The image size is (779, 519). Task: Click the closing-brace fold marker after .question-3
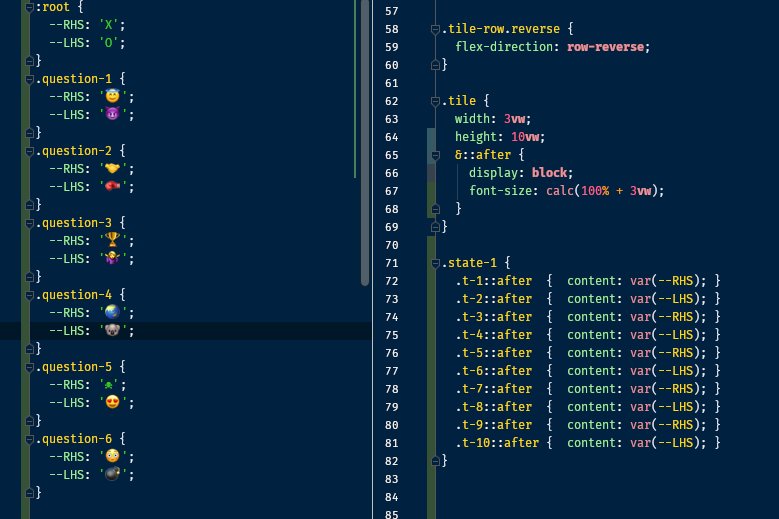pyautogui.click(x=29, y=277)
